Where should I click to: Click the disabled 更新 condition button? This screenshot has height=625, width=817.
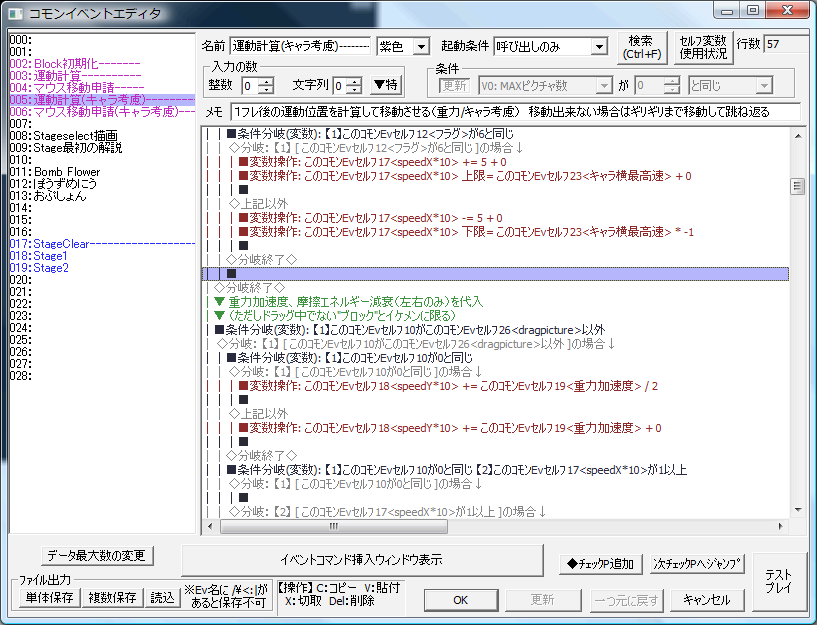[454, 85]
